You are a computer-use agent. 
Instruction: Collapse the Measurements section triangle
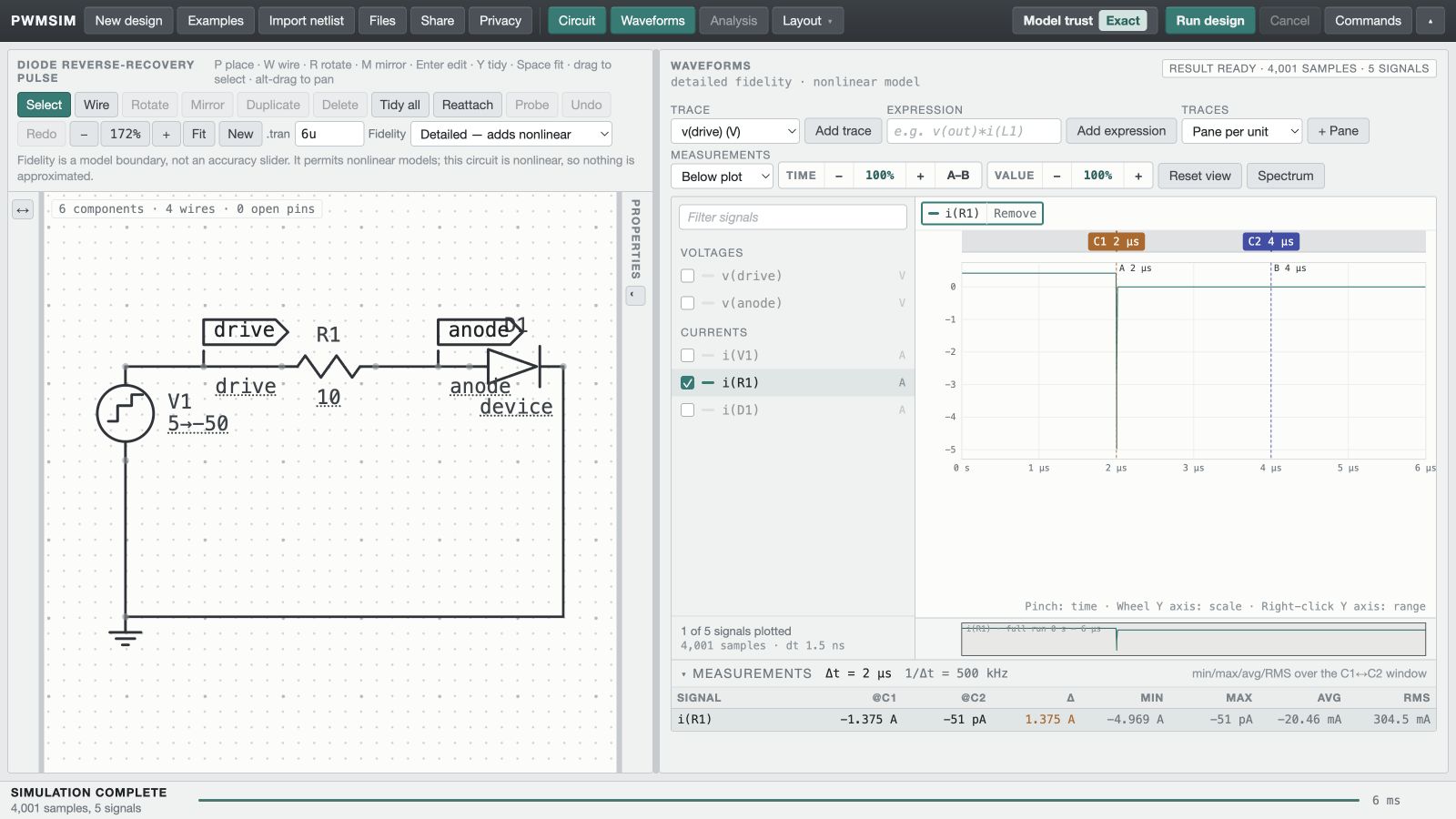(683, 674)
